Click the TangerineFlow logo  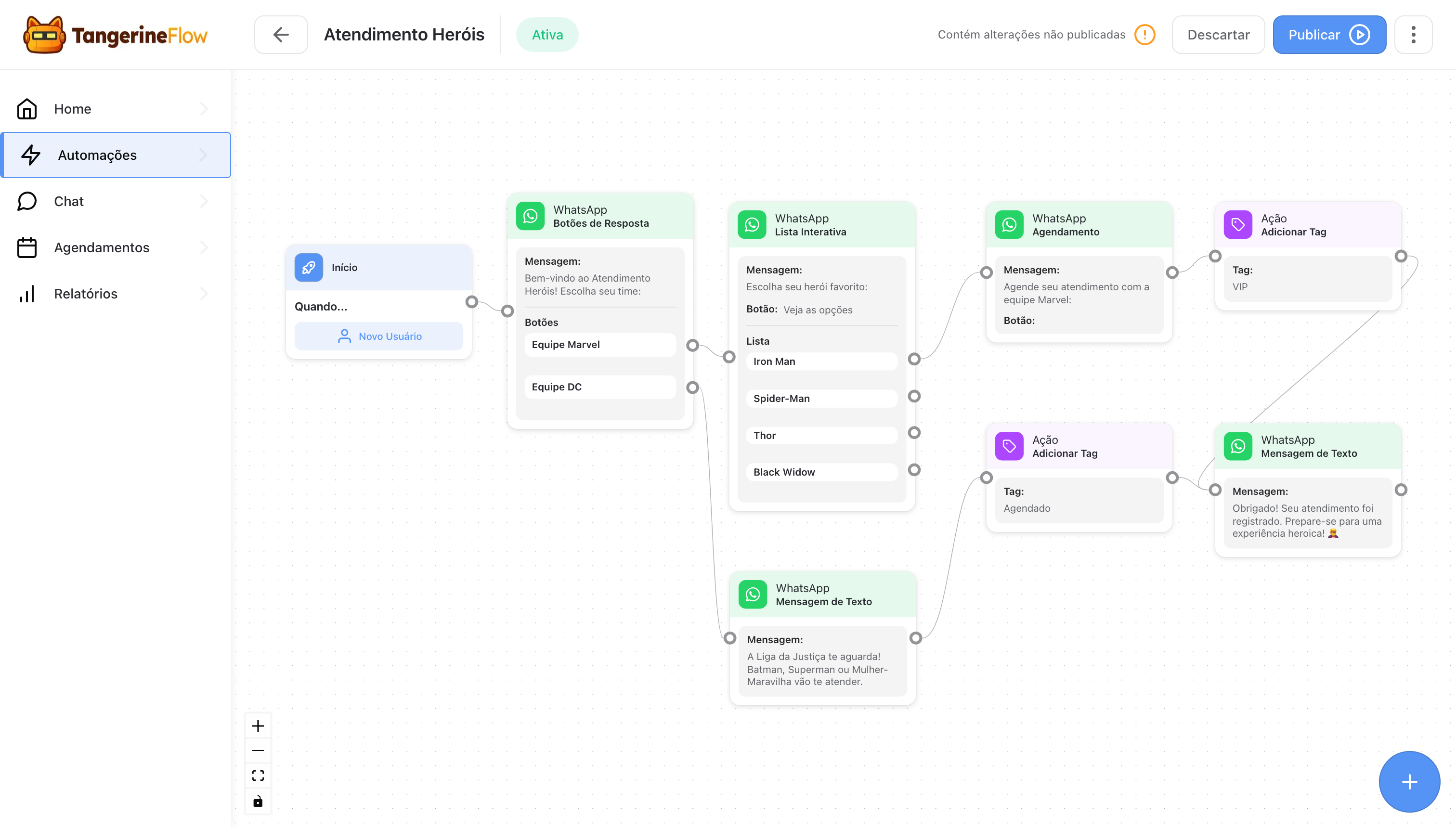(x=116, y=35)
